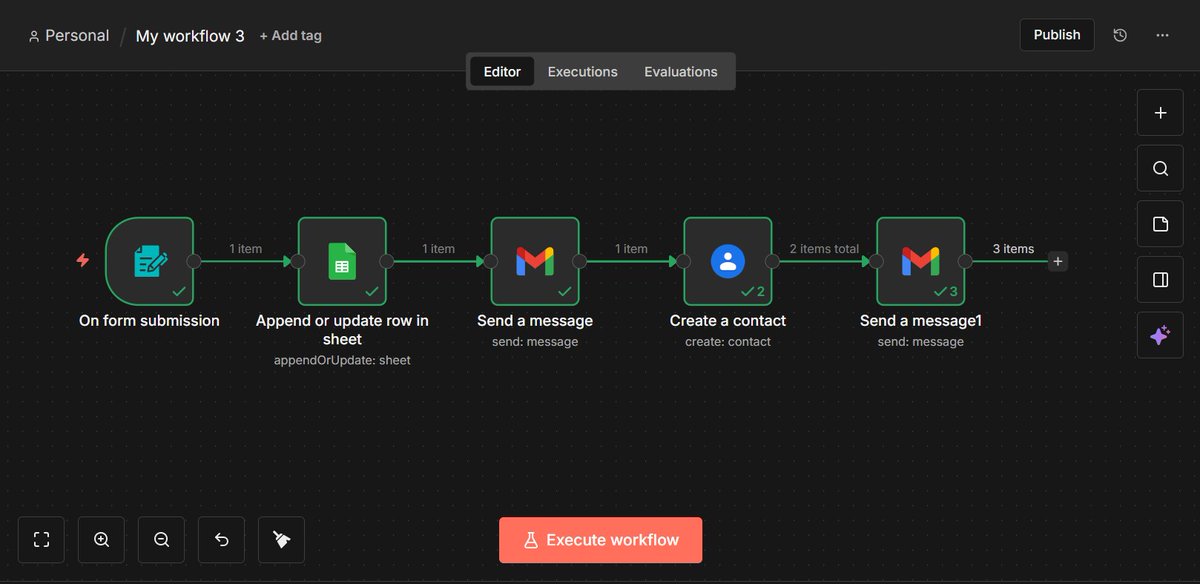Open the Evaluations tab
1200x584 pixels.
[681, 72]
